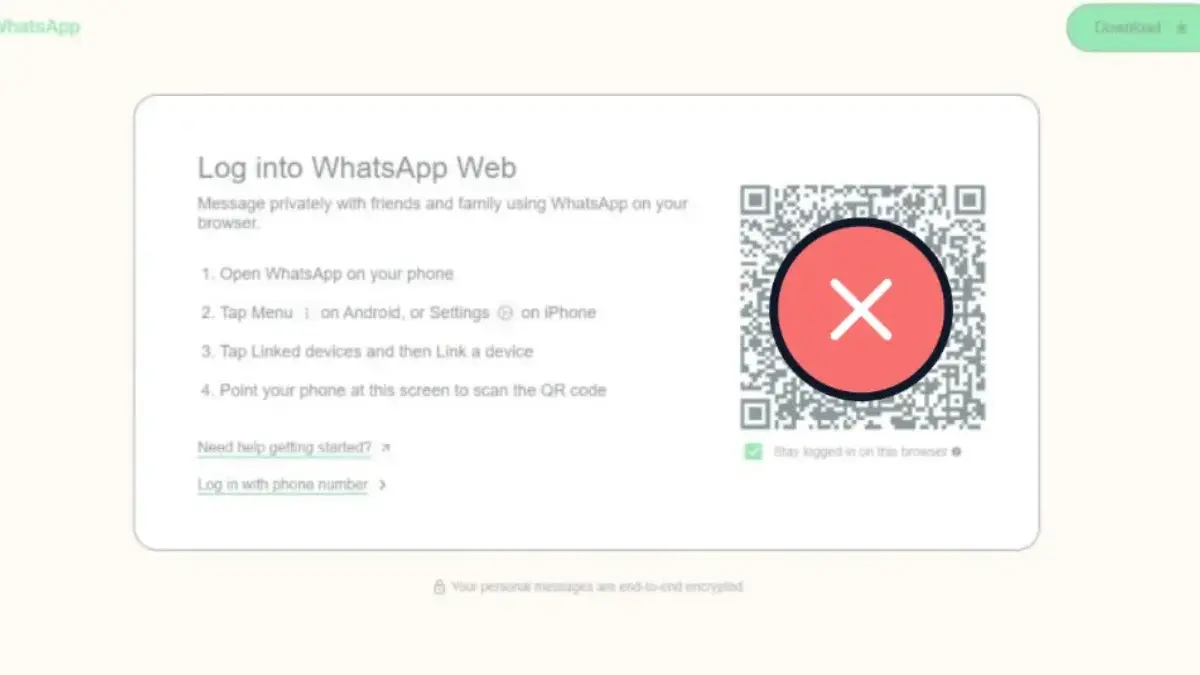
Task: Click the download arrow icon in Download button
Action: click(1182, 28)
